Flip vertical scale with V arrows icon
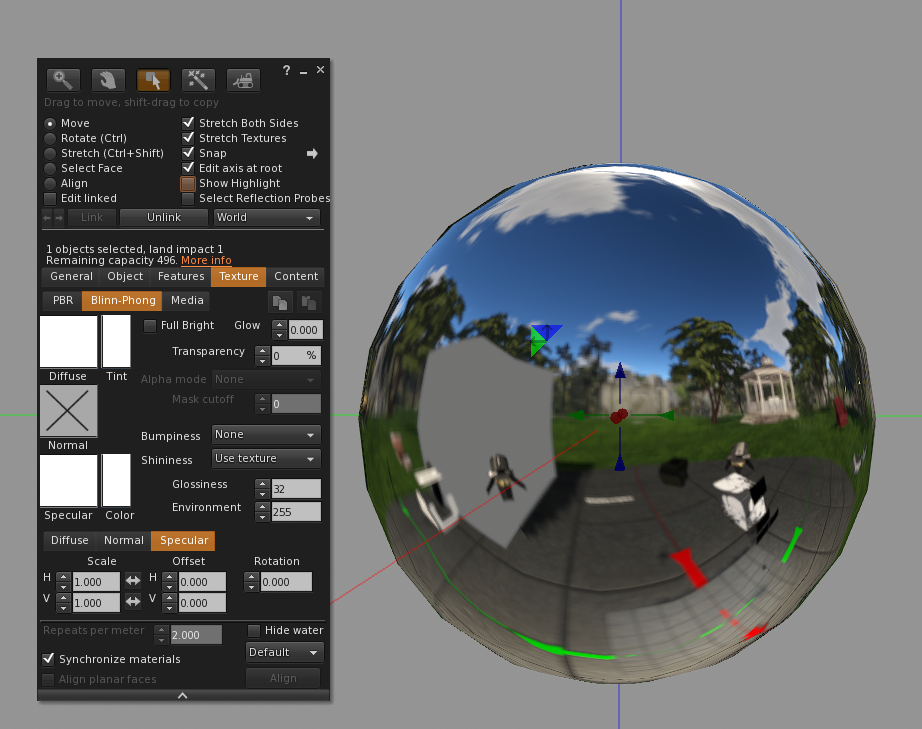922x729 pixels. coord(133,601)
